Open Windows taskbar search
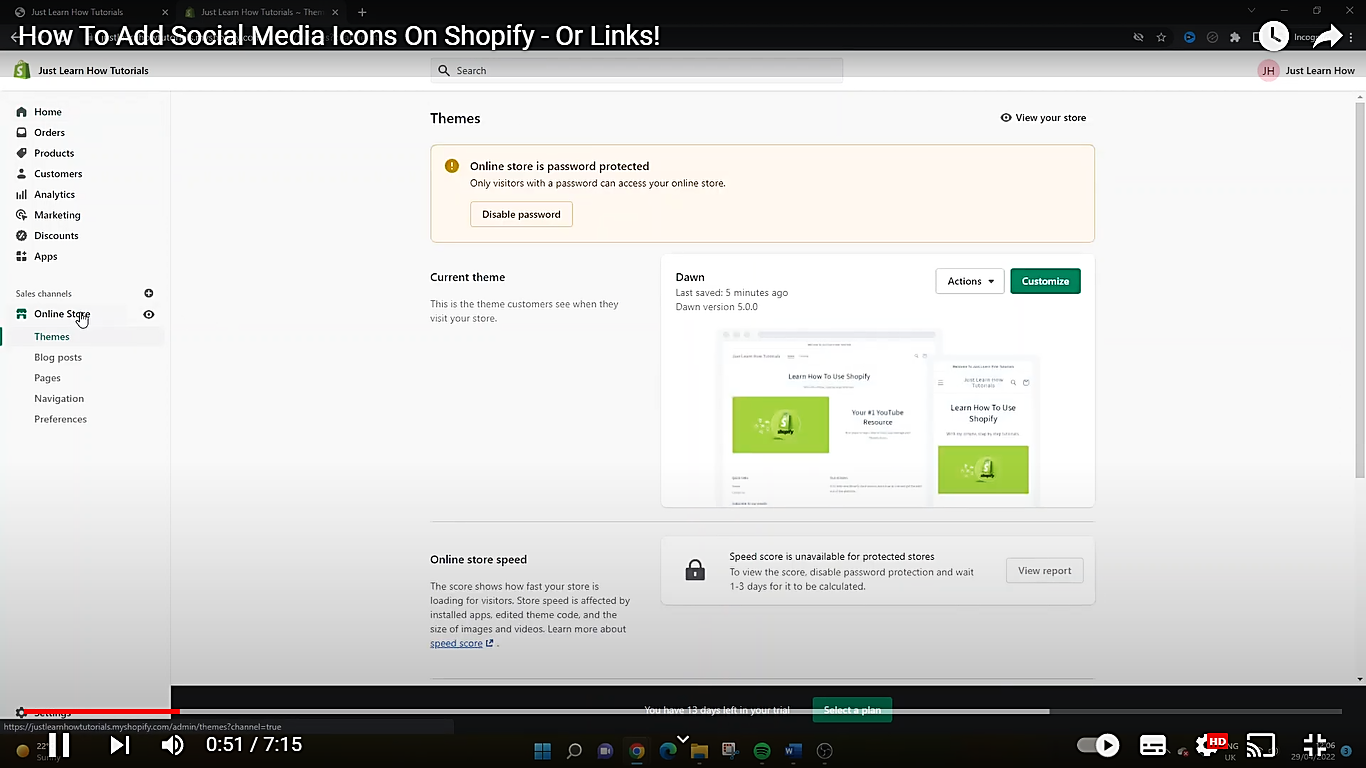This screenshot has width=1366, height=768. pyautogui.click(x=574, y=751)
